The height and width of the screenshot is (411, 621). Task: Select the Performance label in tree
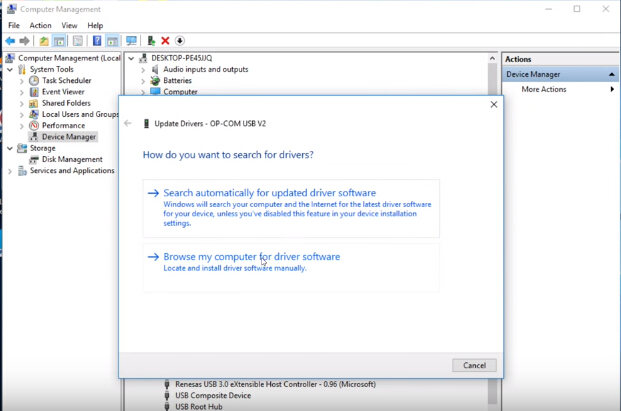[63, 126]
